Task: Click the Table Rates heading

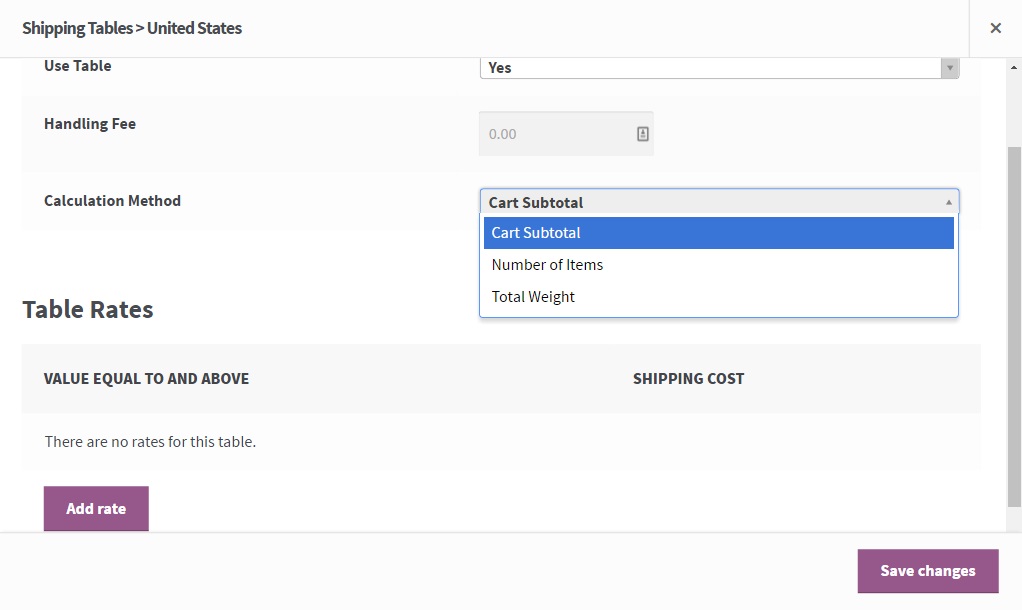Action: pos(88,310)
